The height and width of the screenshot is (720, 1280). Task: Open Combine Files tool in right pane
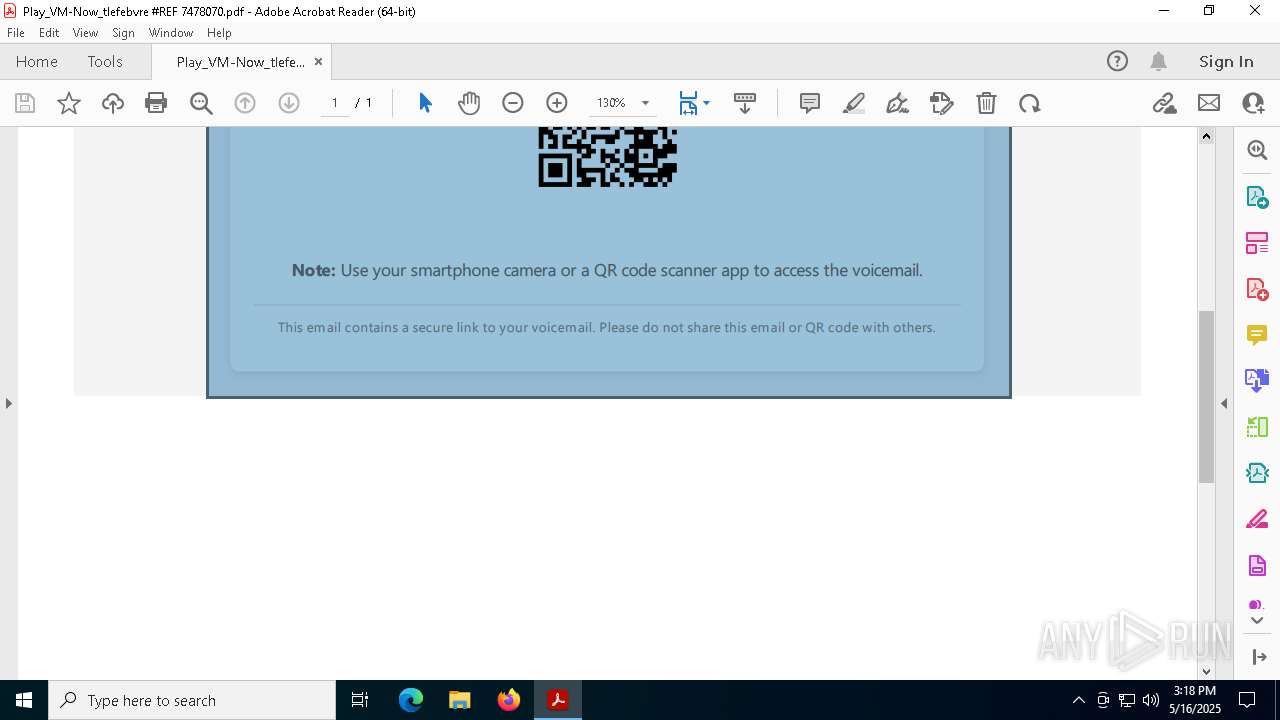point(1257,380)
